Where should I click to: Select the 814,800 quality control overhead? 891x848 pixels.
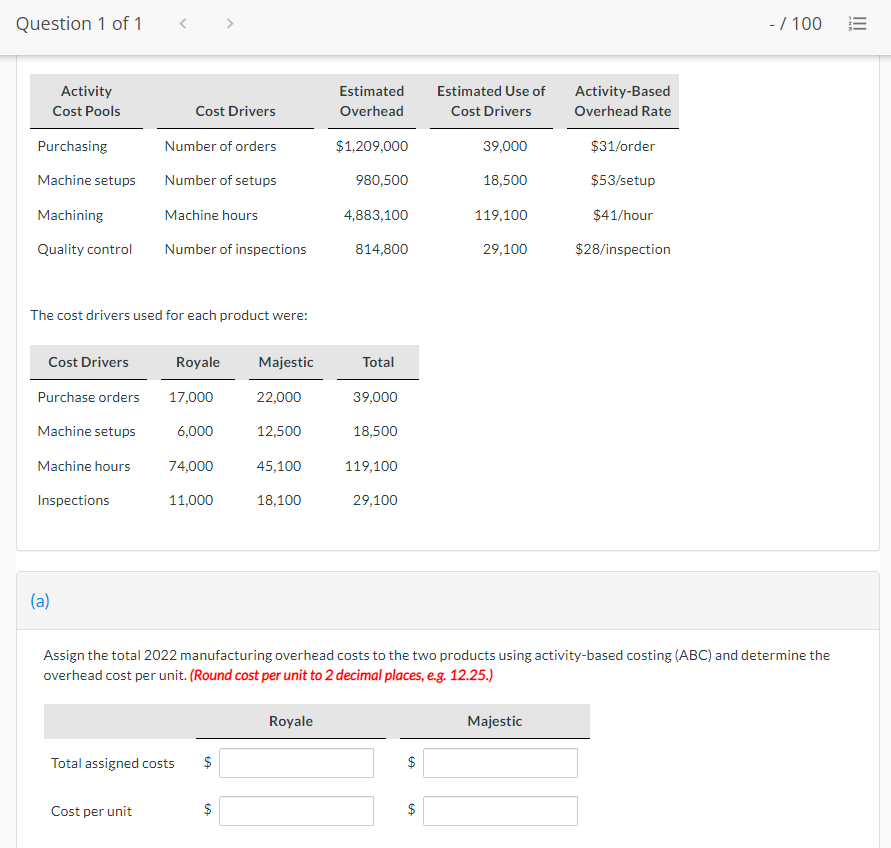(381, 249)
